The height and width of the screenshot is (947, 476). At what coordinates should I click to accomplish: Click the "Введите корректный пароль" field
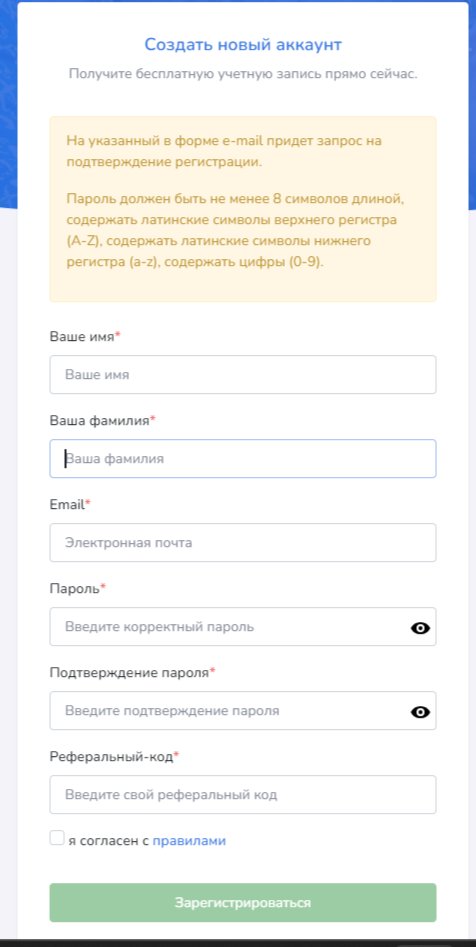tap(243, 626)
